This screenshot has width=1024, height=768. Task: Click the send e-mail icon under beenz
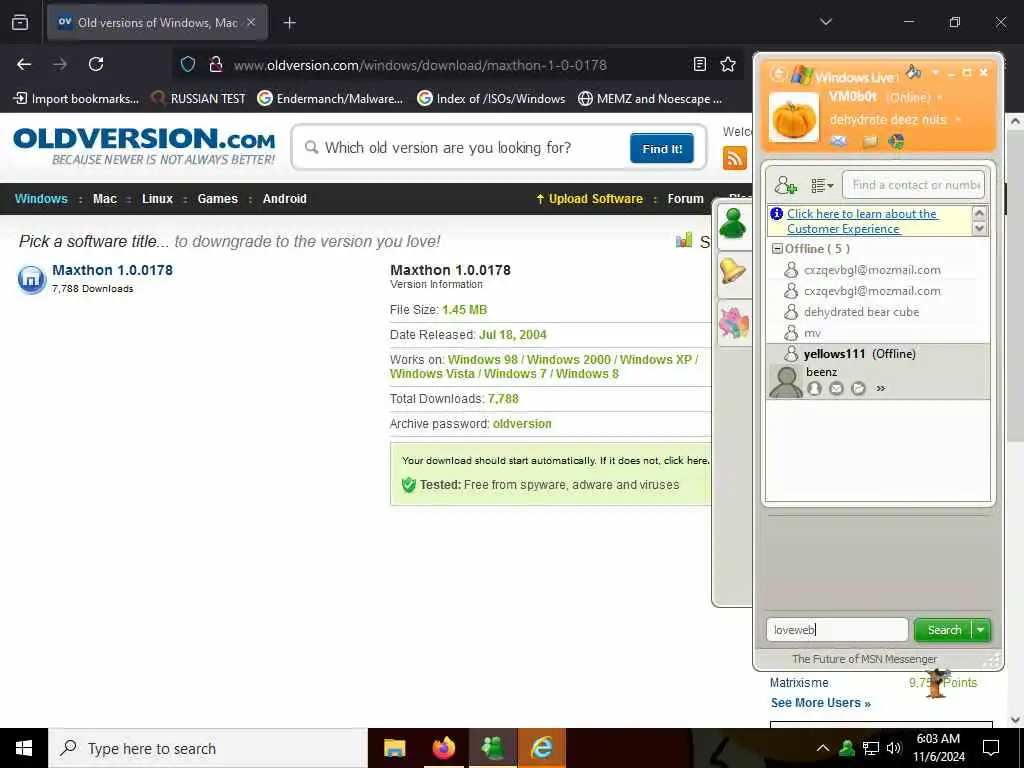[x=836, y=389]
